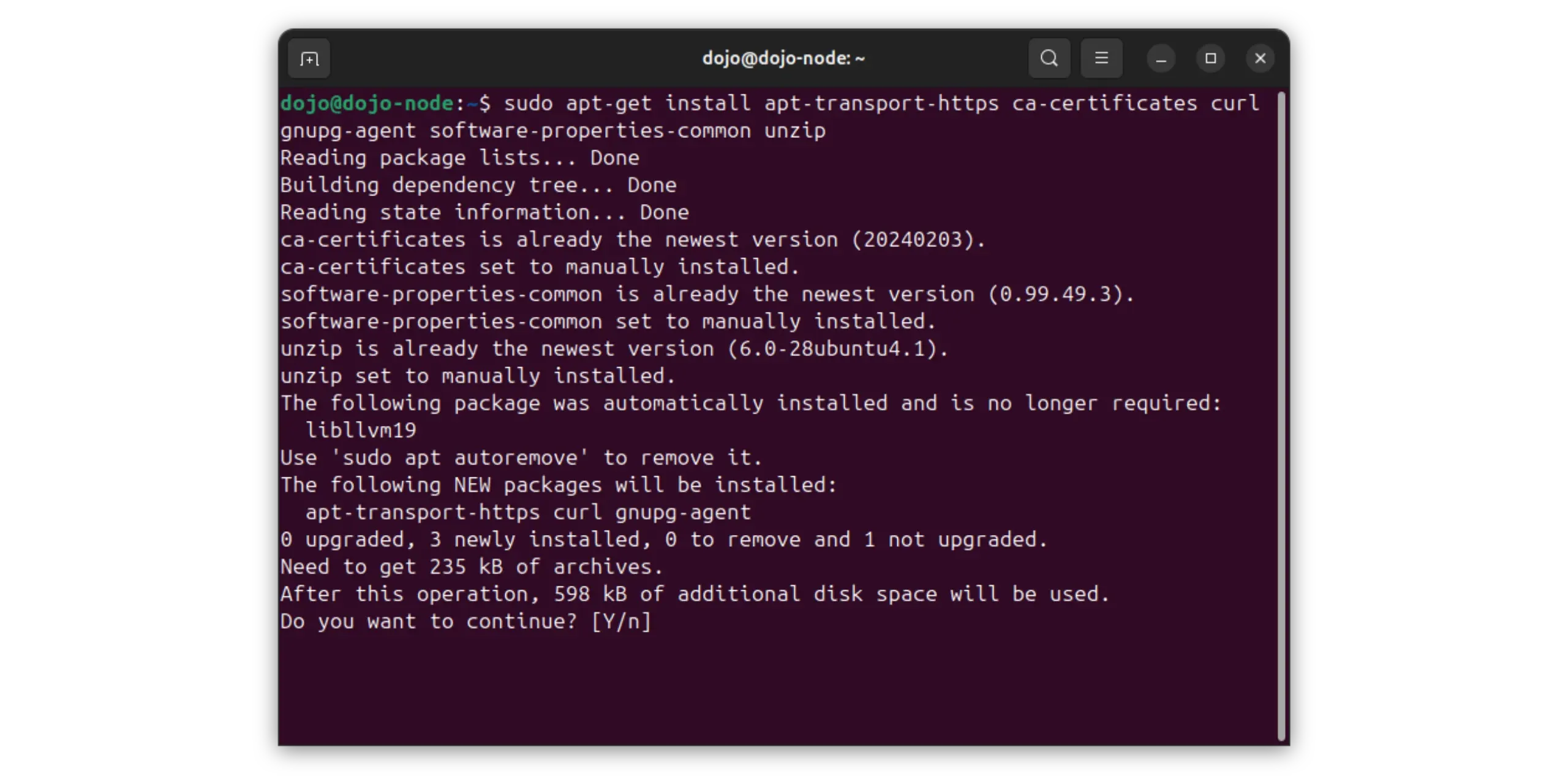Click the terminal's vertical scrollbar
Image resolution: width=1568 pixels, height=782 pixels.
(1281, 416)
